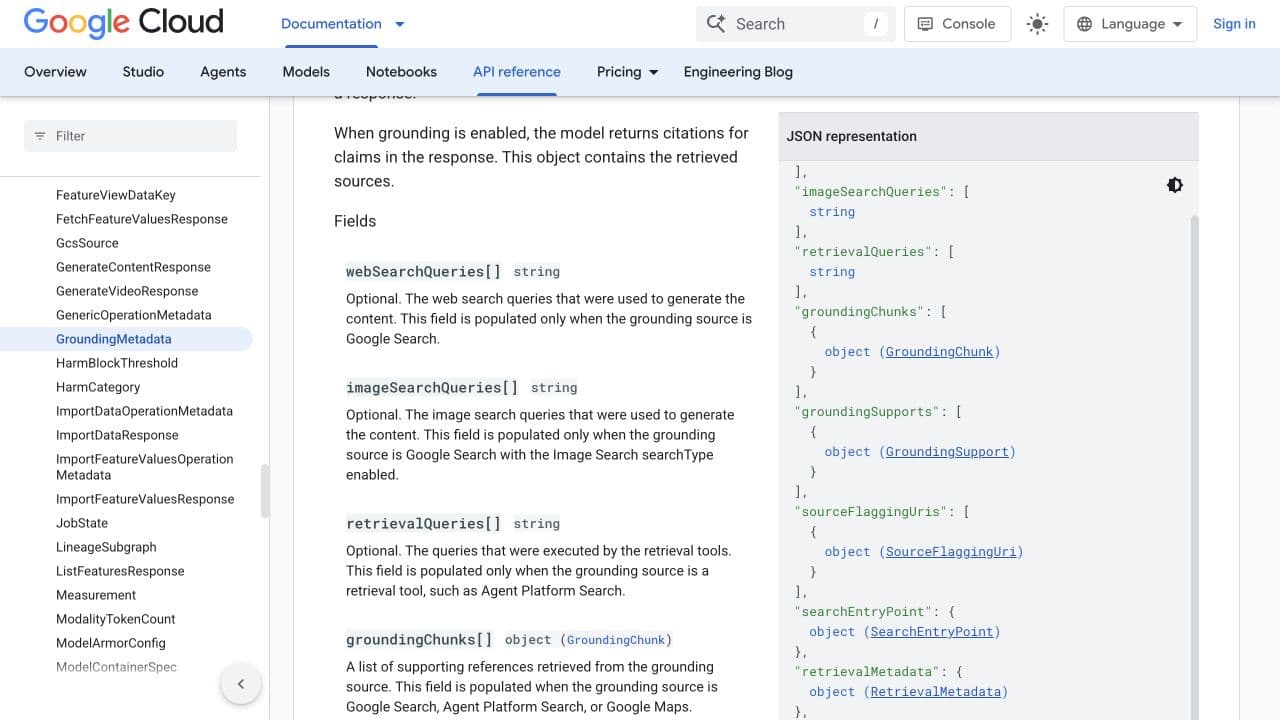
Task: Follow the GroundingSupport link in the JSON
Action: tap(947, 452)
